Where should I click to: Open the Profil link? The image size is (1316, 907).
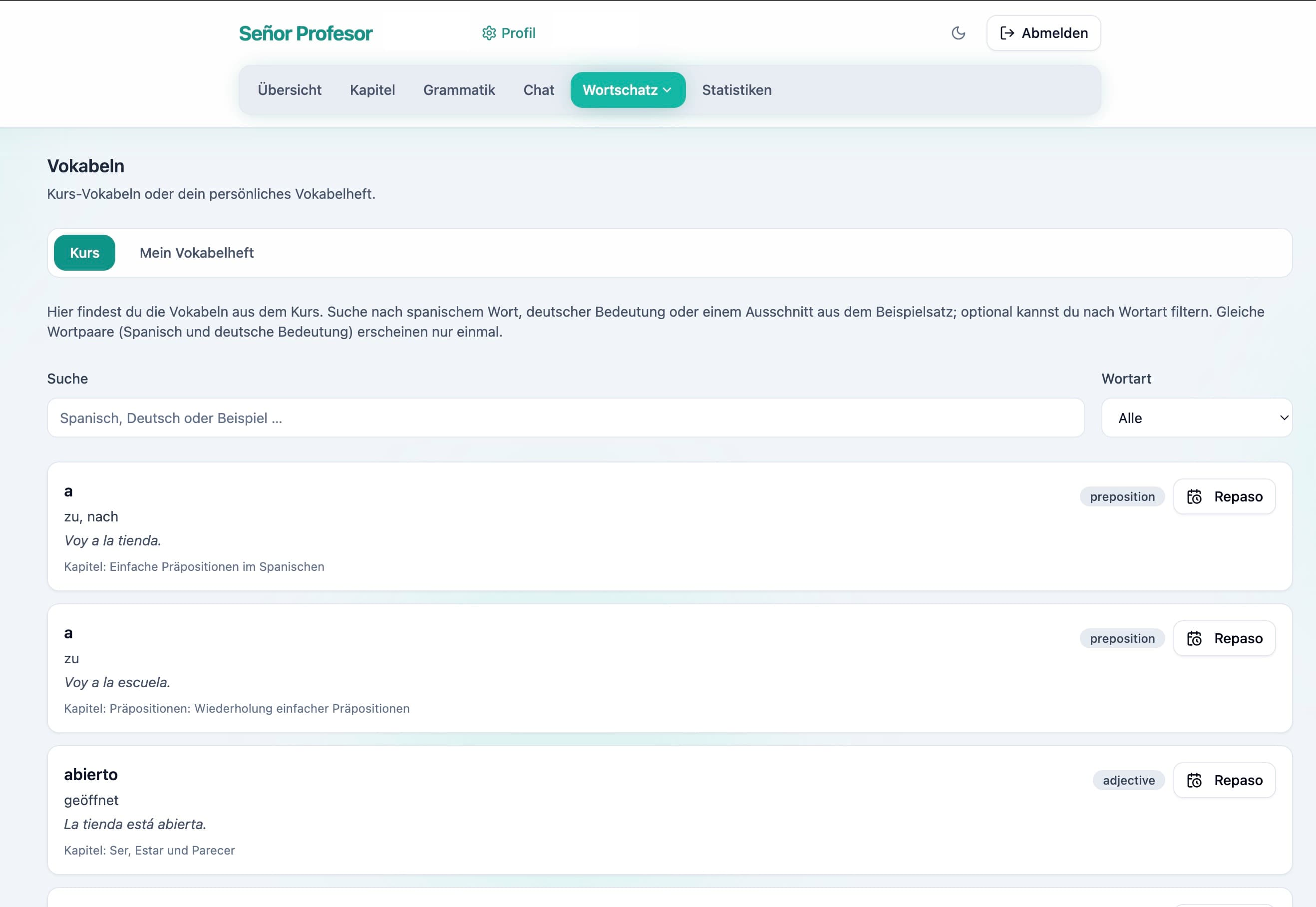coord(509,33)
